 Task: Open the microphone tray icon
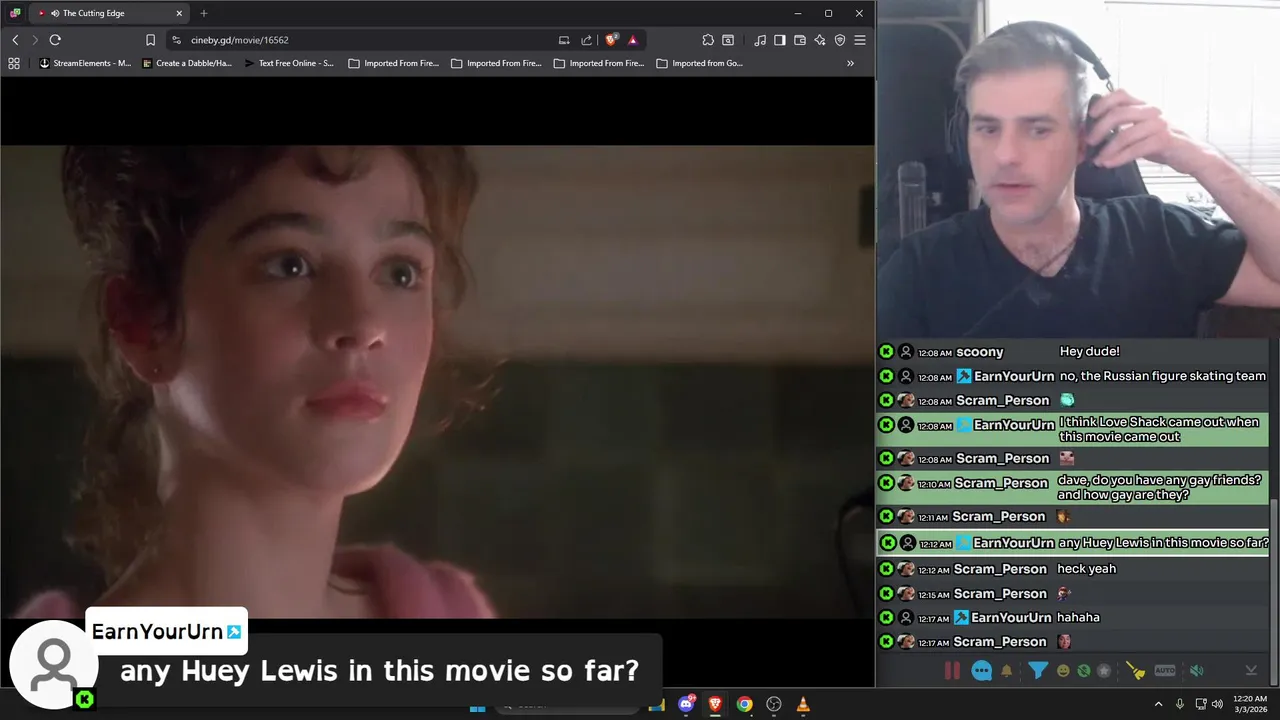coord(1180,704)
